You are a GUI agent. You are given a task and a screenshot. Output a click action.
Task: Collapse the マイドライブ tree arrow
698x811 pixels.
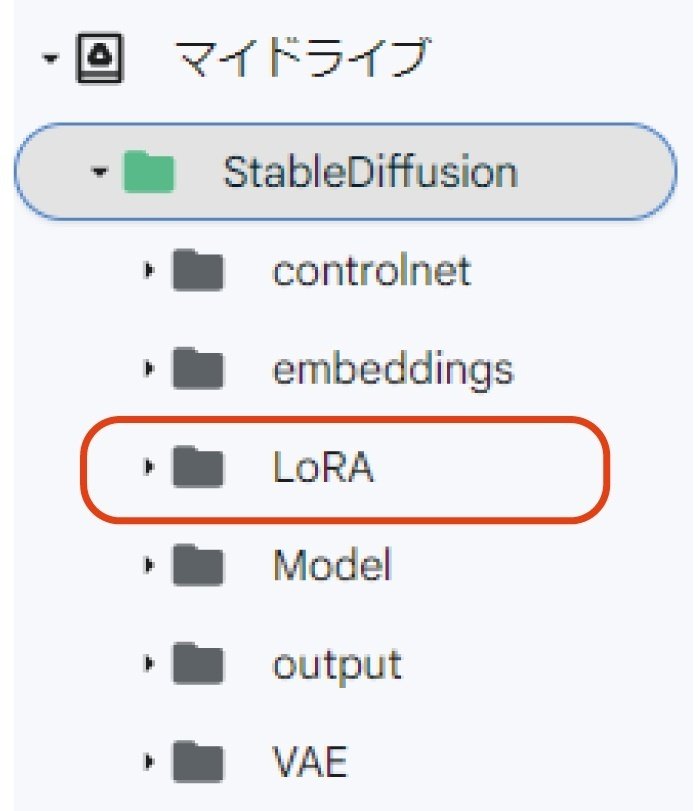pos(50,58)
